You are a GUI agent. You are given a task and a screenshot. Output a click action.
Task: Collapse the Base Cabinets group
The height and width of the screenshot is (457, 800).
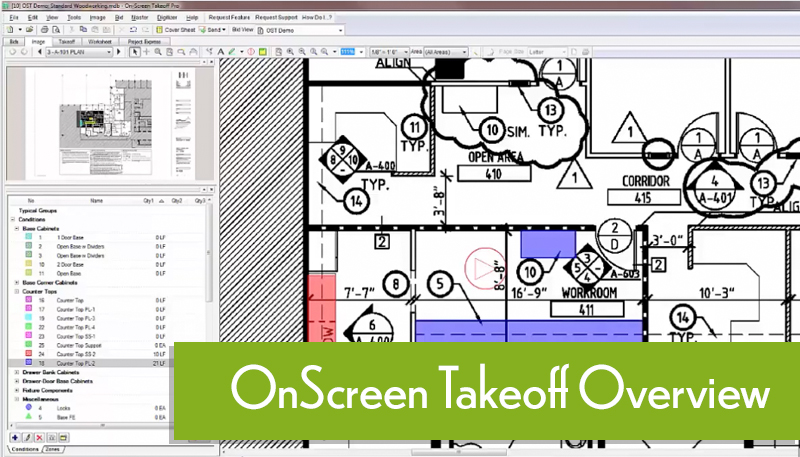click(17, 228)
